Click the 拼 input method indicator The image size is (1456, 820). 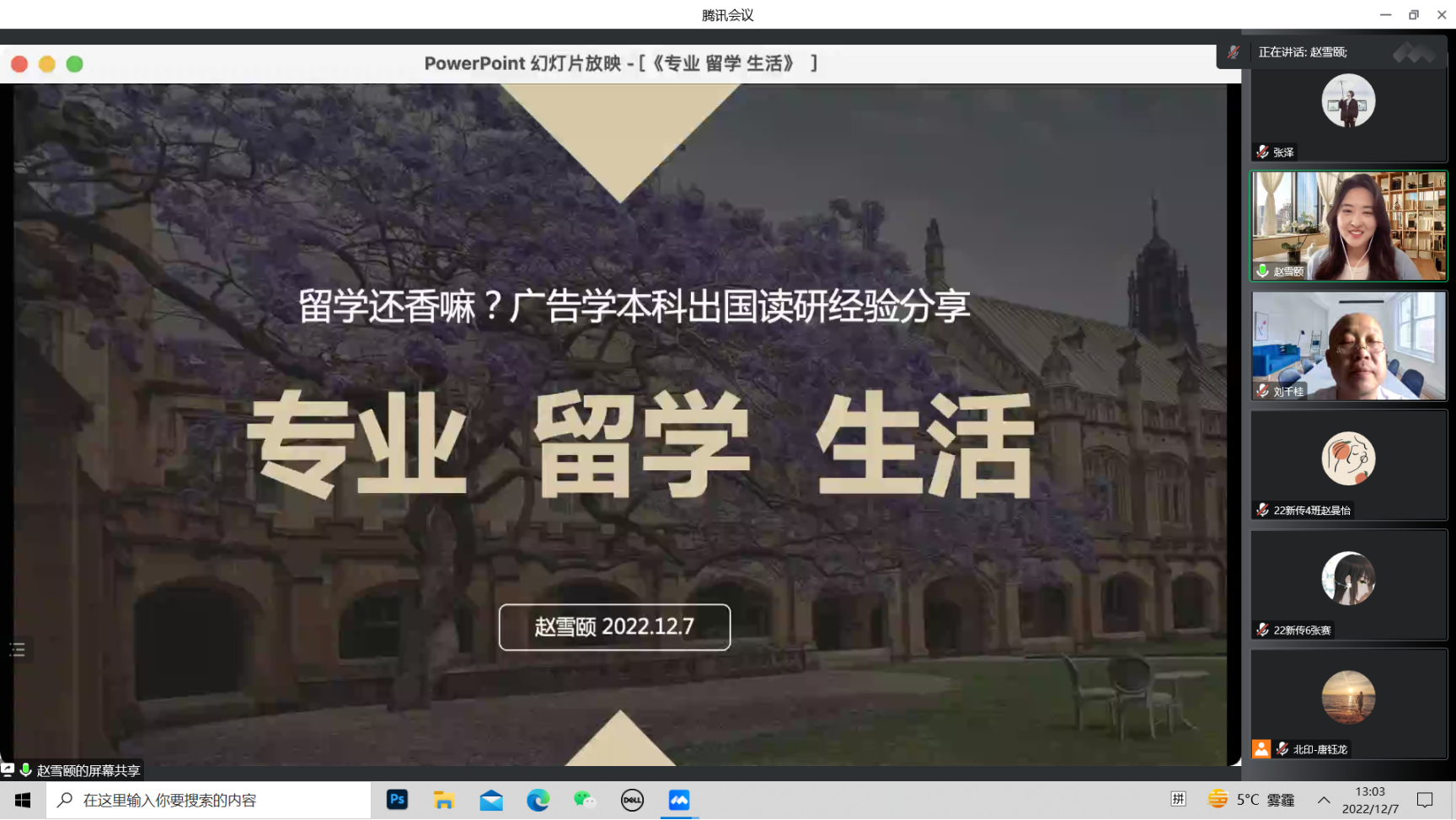pyautogui.click(x=1178, y=799)
